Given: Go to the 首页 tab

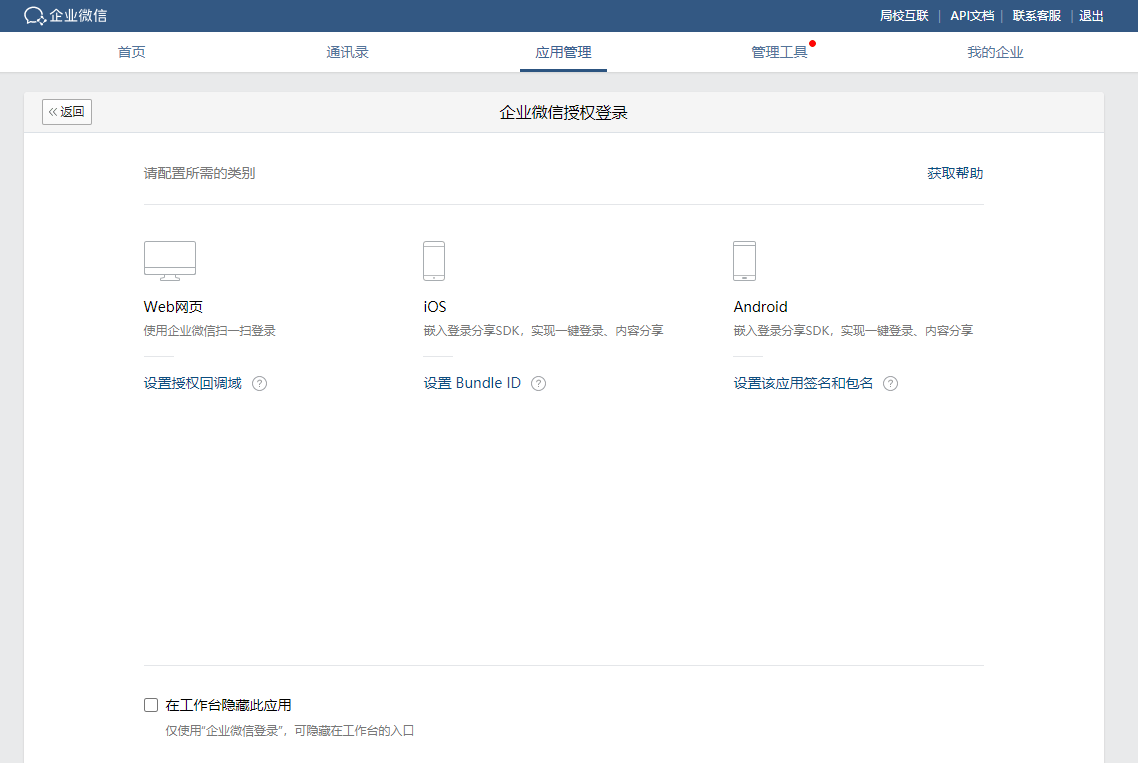Looking at the screenshot, I should click(x=131, y=52).
